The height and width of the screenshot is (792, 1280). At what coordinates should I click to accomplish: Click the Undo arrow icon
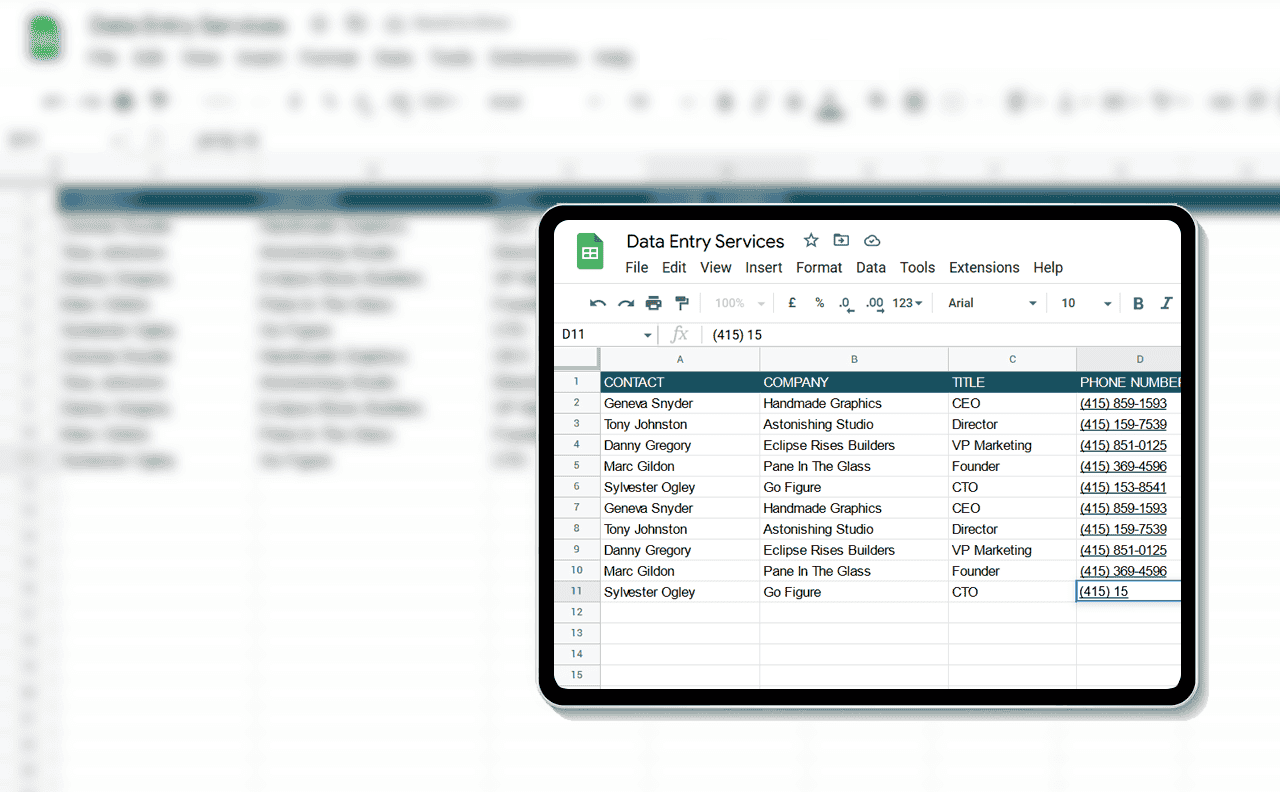coord(598,303)
